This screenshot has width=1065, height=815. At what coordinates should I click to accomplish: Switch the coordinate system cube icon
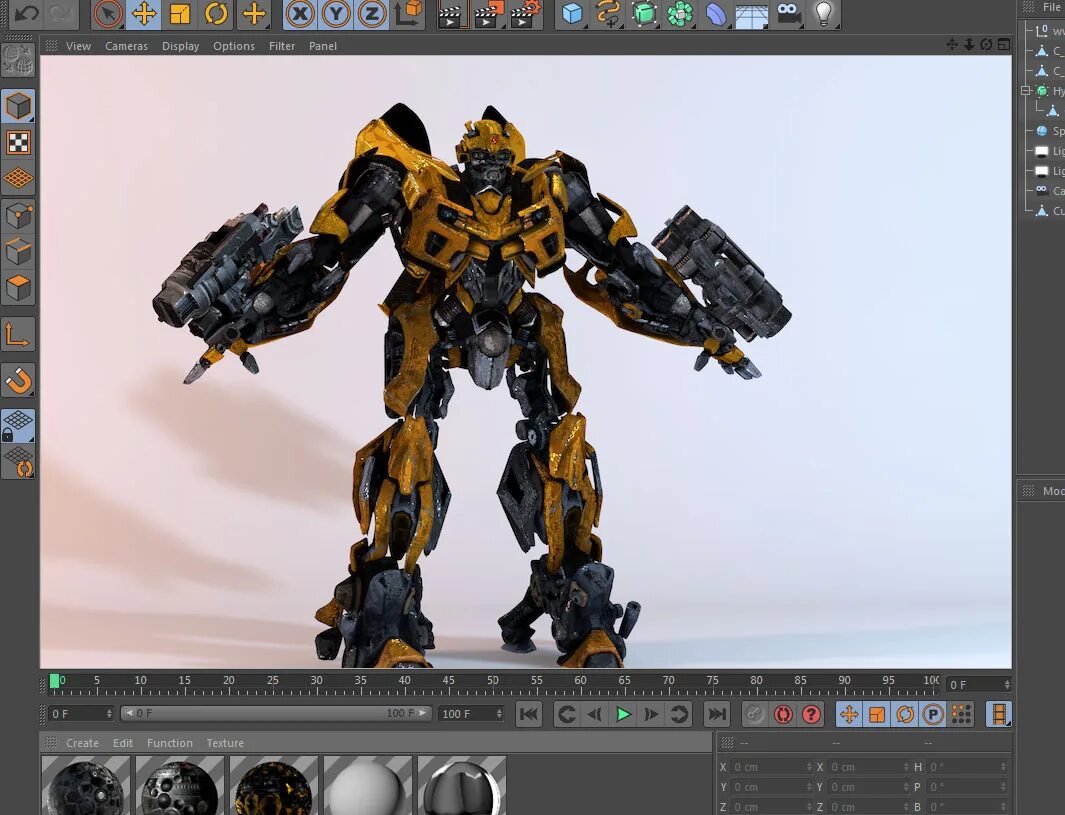(x=408, y=14)
